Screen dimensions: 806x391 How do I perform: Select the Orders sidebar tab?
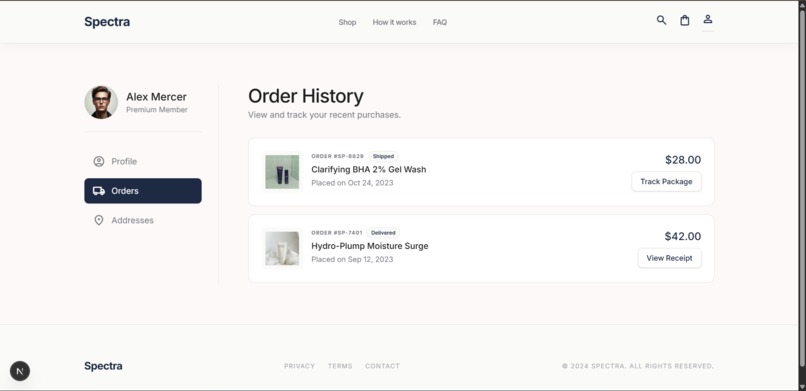click(x=143, y=191)
